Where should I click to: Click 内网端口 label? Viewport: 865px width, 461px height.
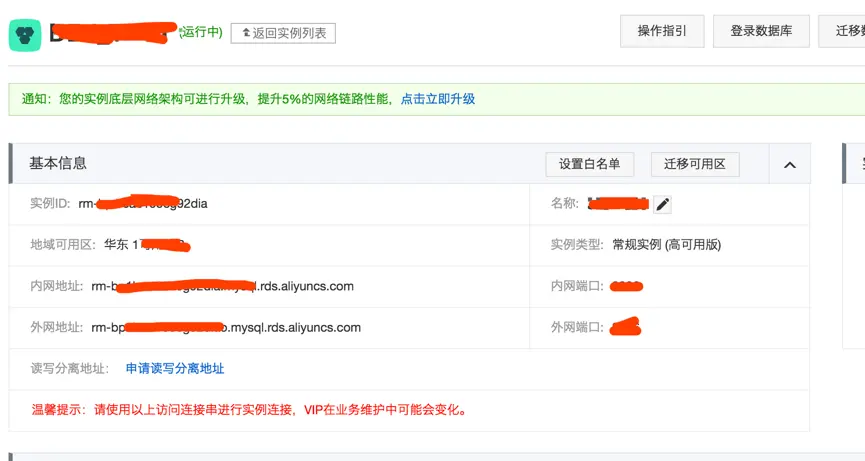click(577, 286)
